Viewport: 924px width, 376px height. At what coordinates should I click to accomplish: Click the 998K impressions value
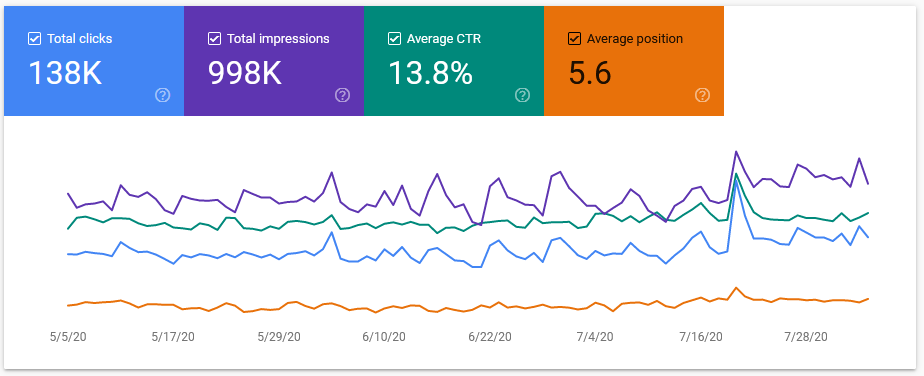point(245,74)
